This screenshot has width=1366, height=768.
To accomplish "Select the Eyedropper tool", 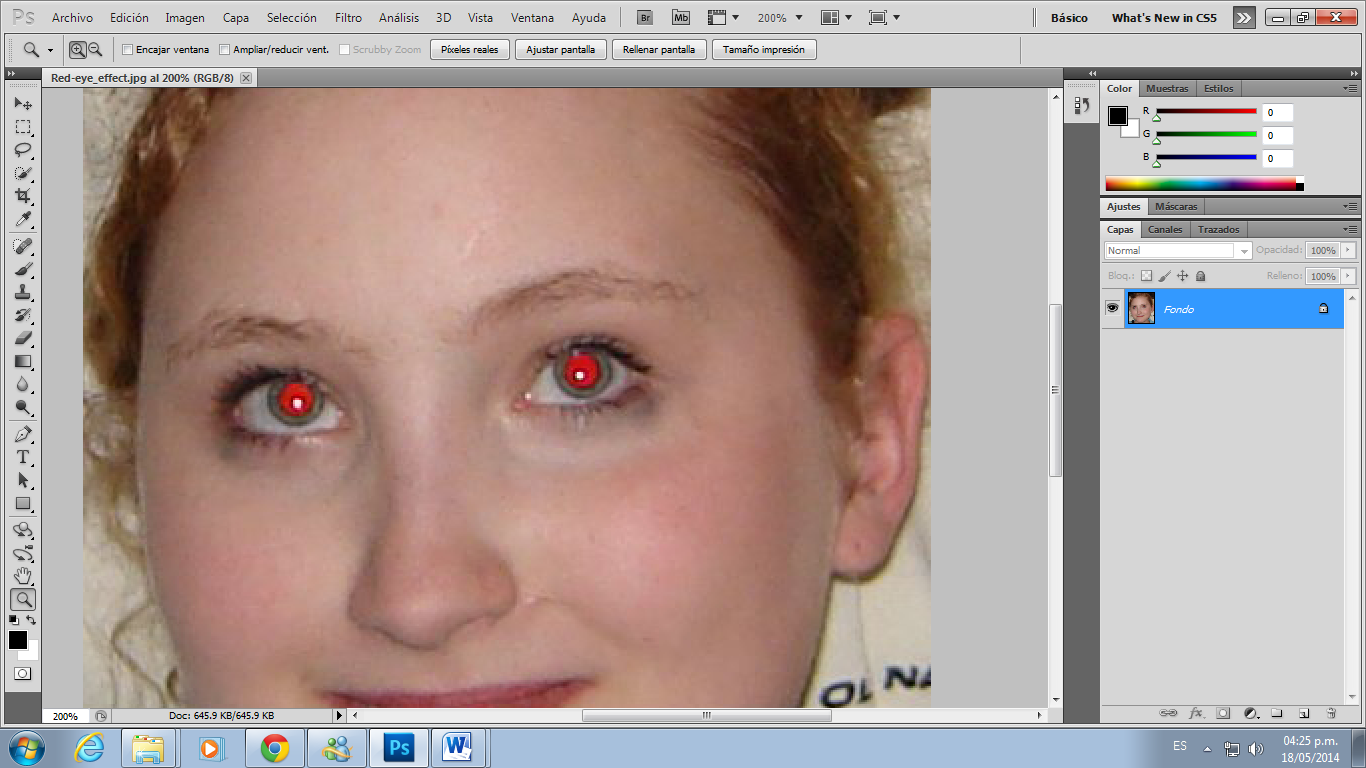I will [x=23, y=219].
